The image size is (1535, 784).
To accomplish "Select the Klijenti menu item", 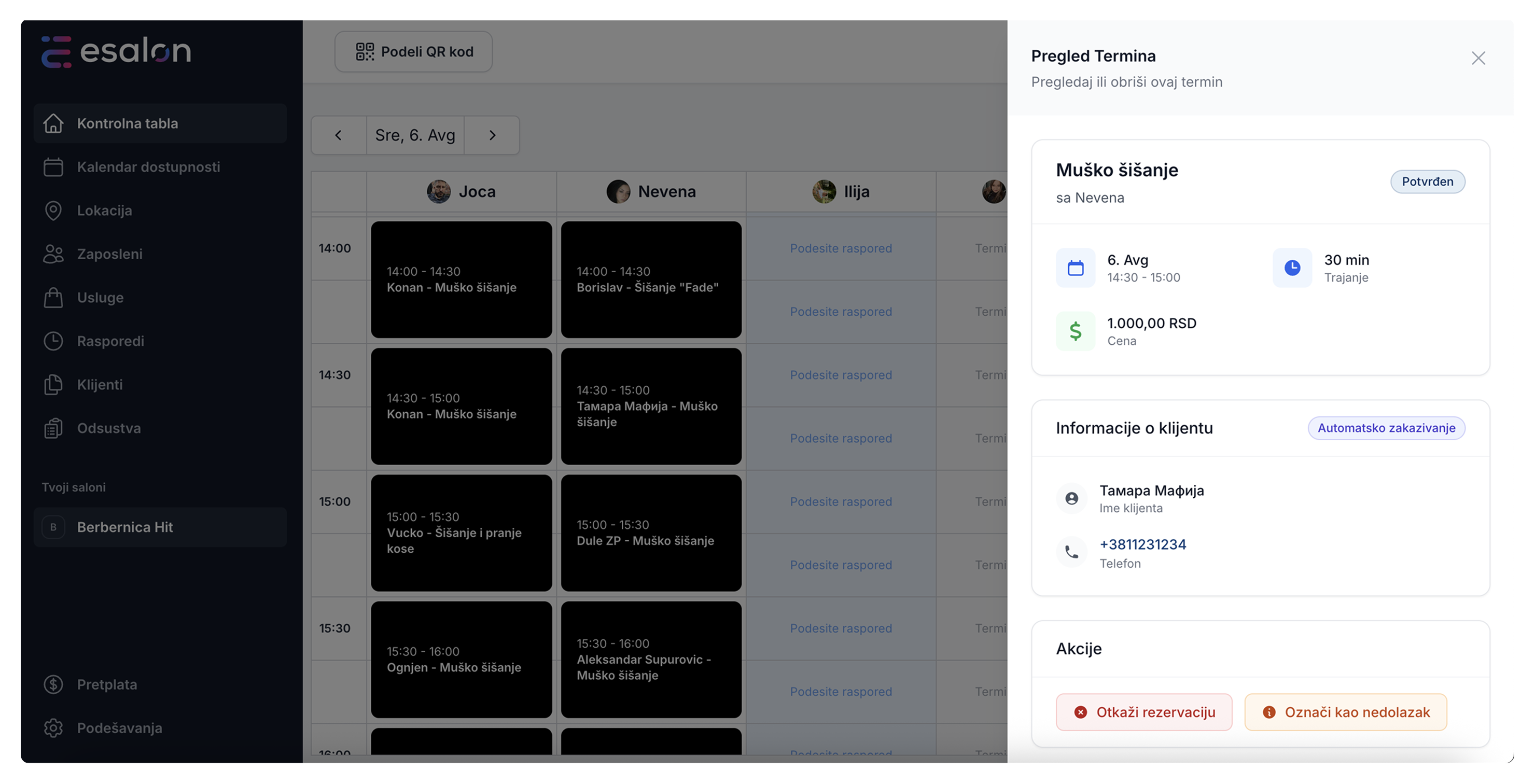I will [x=100, y=384].
